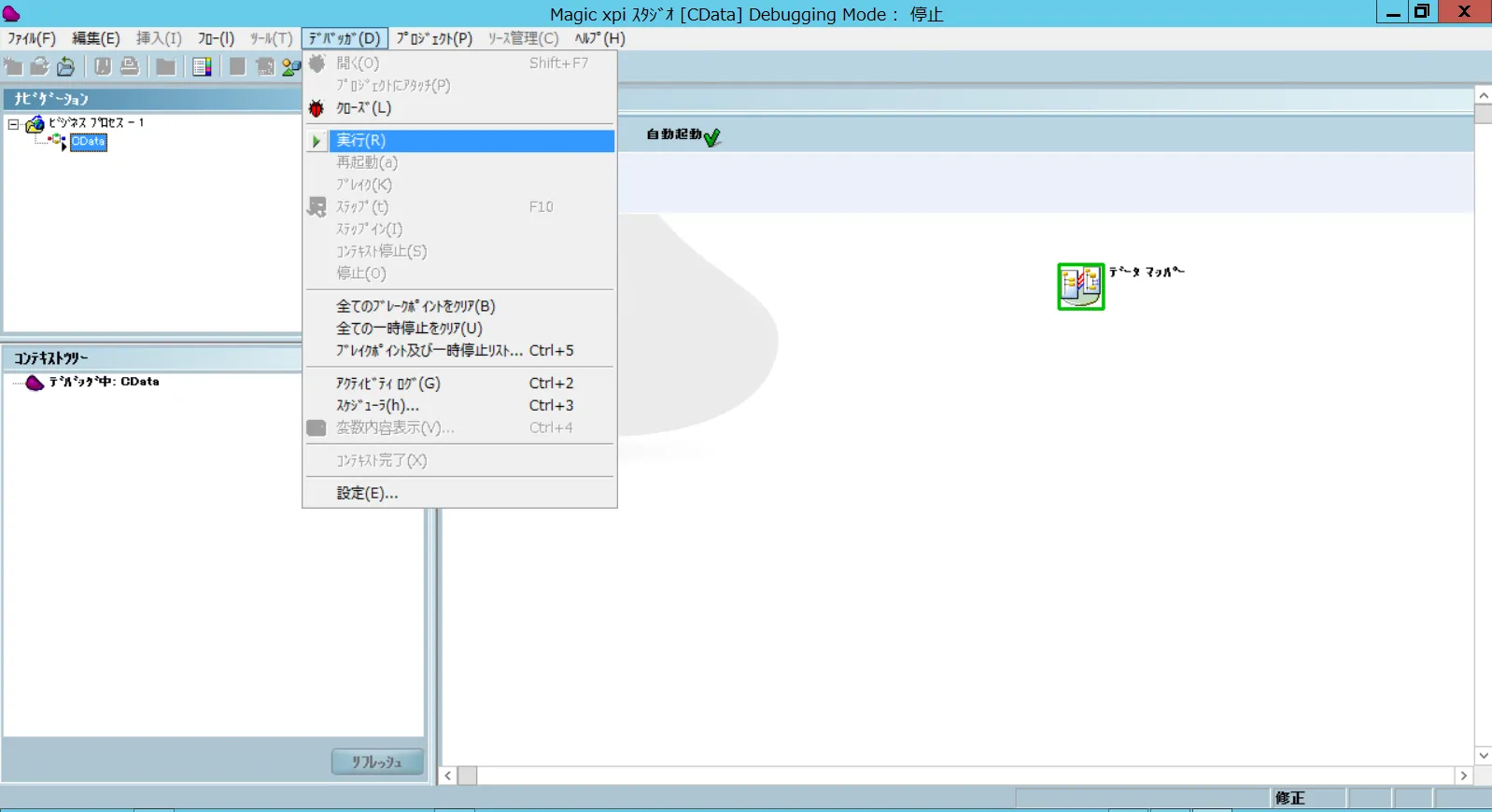Click the reopen project folder toolbar icon
Screen dimensions: 1492x812
coord(65,66)
